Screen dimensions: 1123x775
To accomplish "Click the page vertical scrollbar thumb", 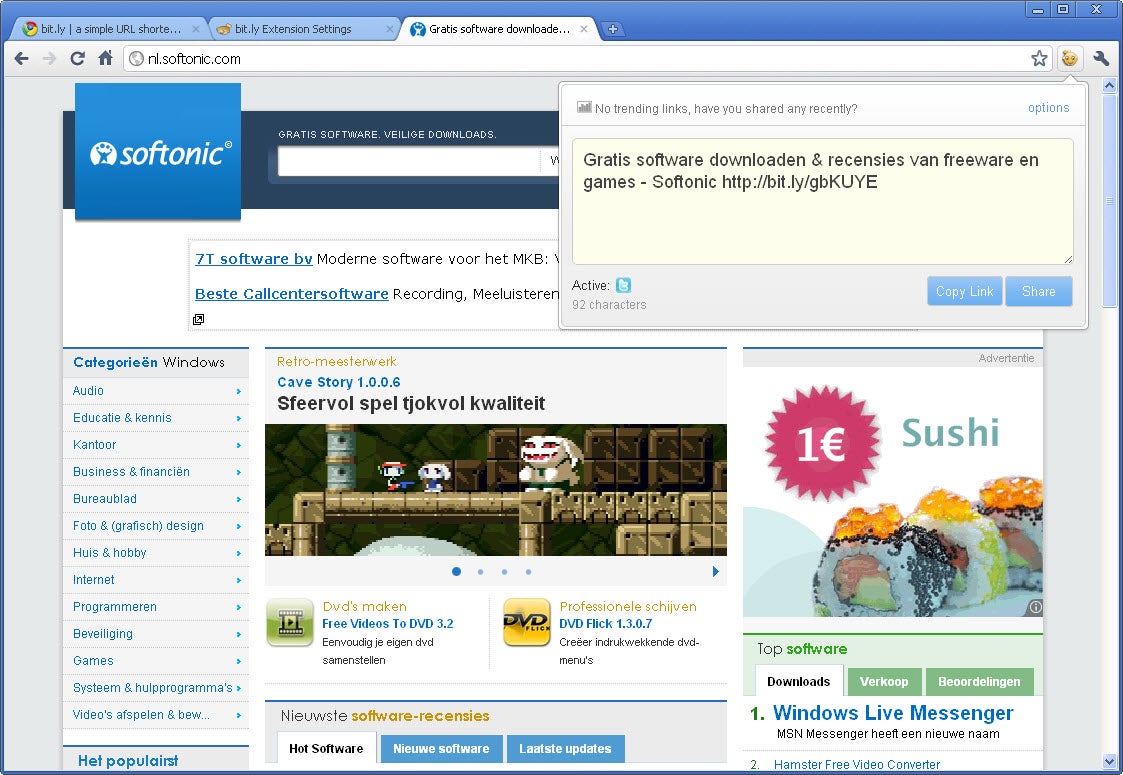I will (1109, 200).
